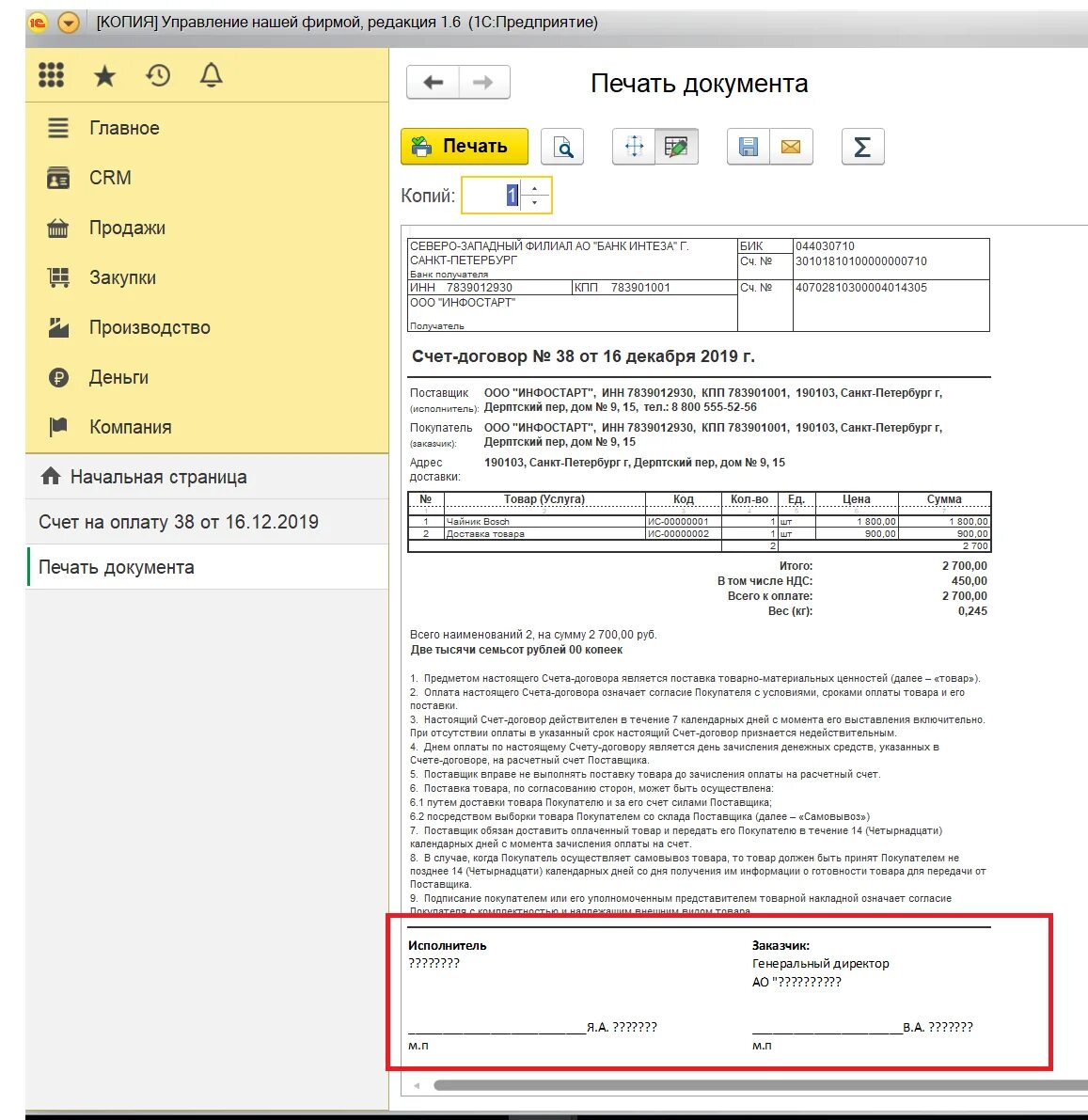
Task: Click the Деньги ruble coin icon
Action: (x=58, y=377)
